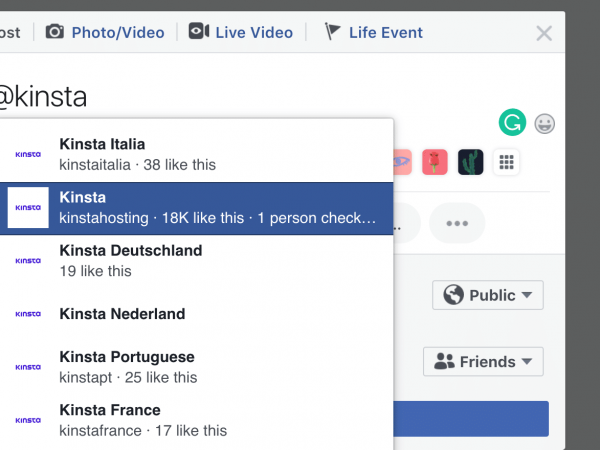Viewport: 600px width, 450px height.
Task: Click the Grammarly icon in the composer
Action: [513, 123]
